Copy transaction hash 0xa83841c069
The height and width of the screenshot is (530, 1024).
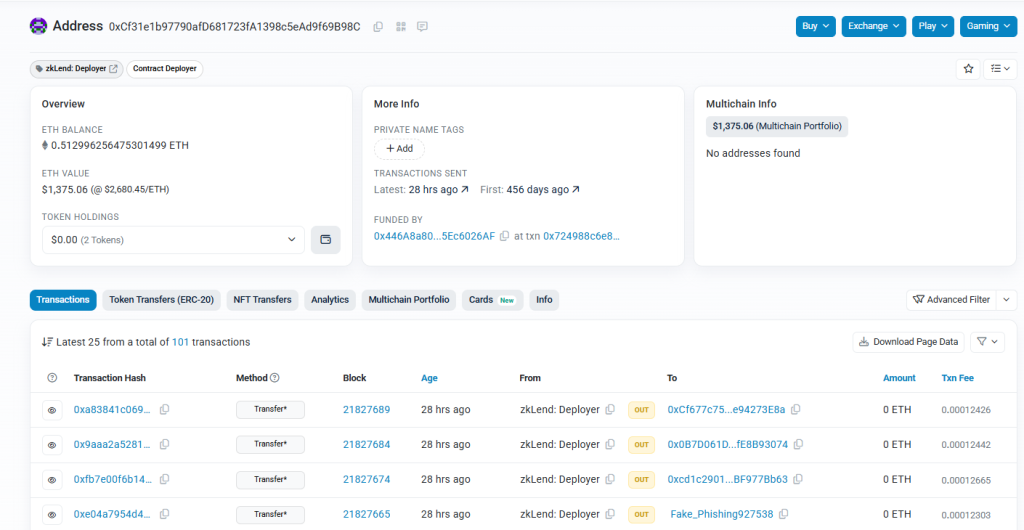[x=164, y=410]
